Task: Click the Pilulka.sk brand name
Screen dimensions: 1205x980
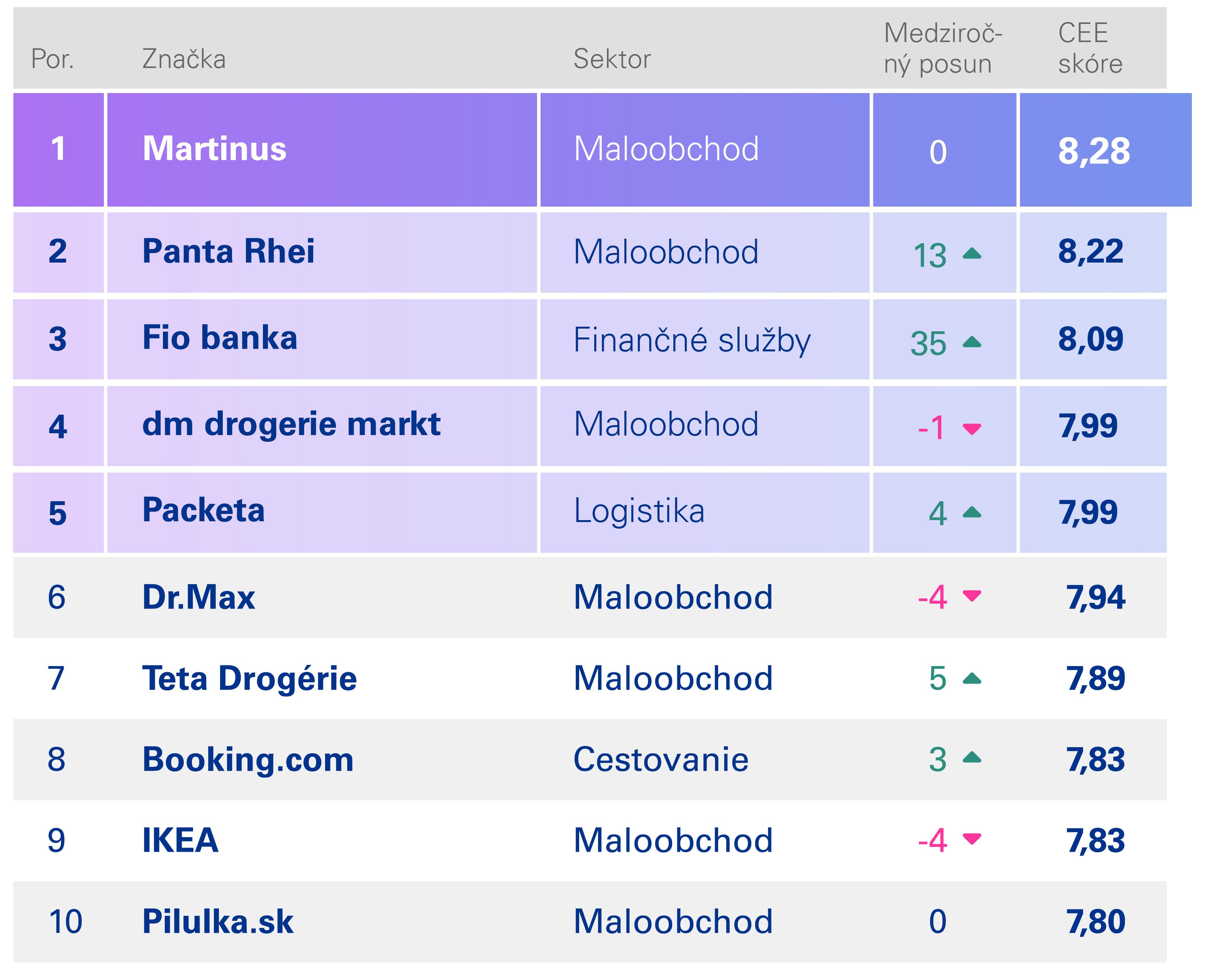Action: tap(217, 921)
